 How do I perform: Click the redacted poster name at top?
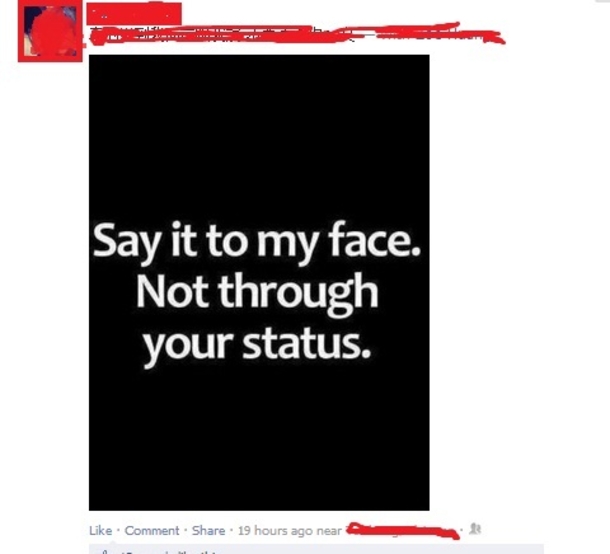134,14
